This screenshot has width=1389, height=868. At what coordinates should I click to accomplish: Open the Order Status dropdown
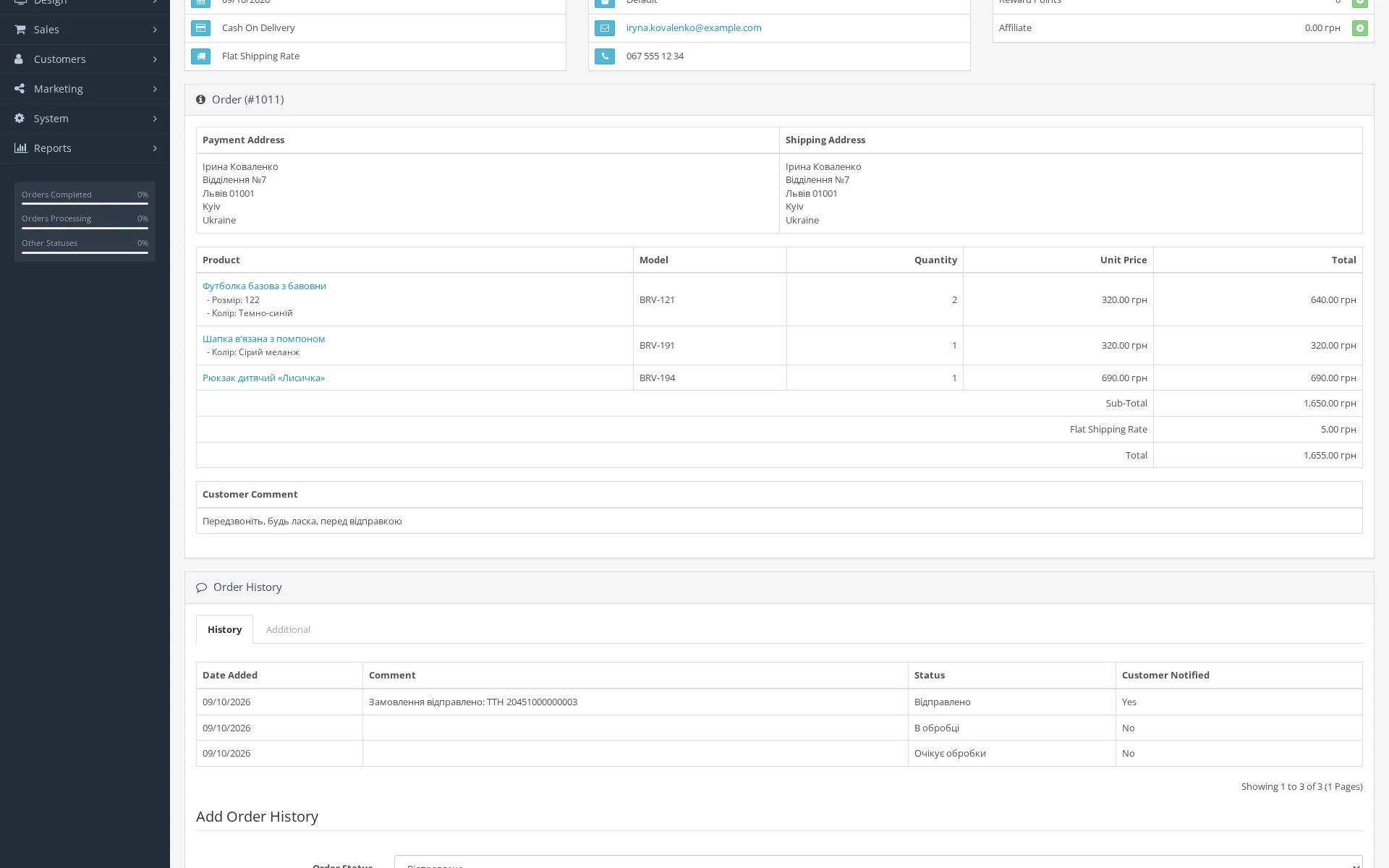(878, 862)
